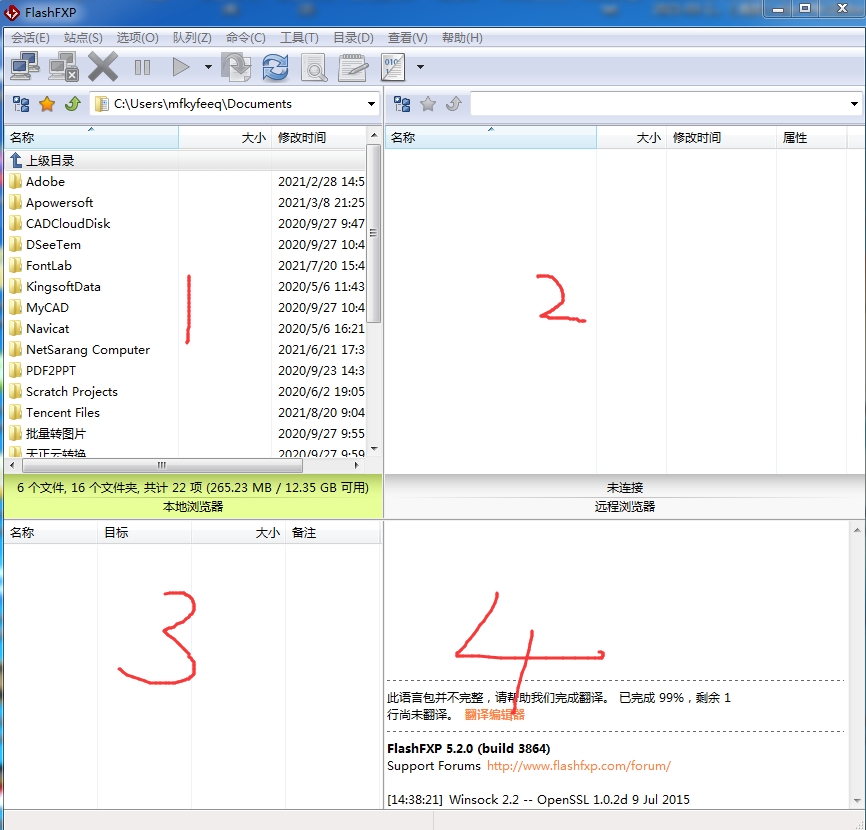Image resolution: width=866 pixels, height=830 pixels.
Task: Click the Find files magnifier icon
Action: (314, 67)
